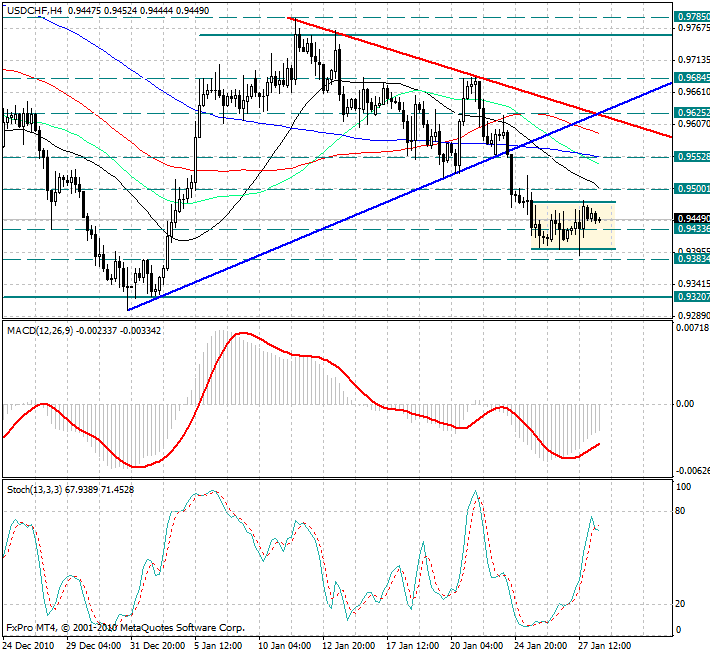Click the 0.9341 price axis label
This screenshot has width=710, height=653.
pos(693,284)
